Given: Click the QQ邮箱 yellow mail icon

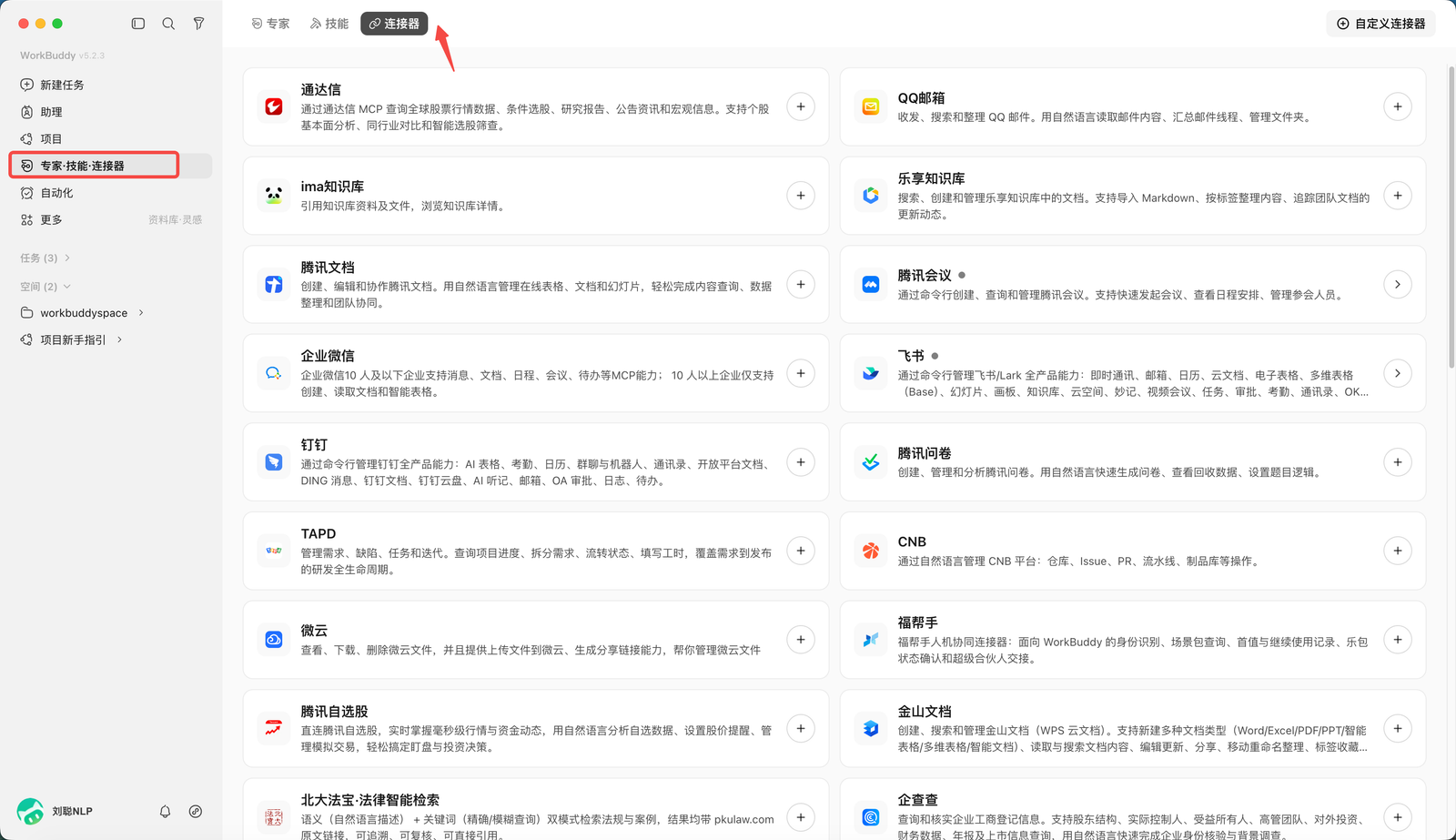Looking at the screenshot, I should (871, 106).
